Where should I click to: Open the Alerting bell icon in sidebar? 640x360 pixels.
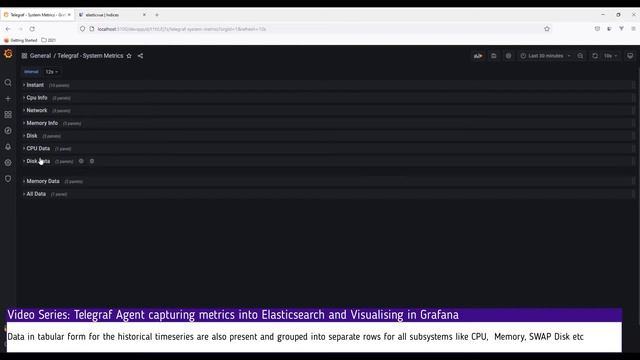click(8, 147)
